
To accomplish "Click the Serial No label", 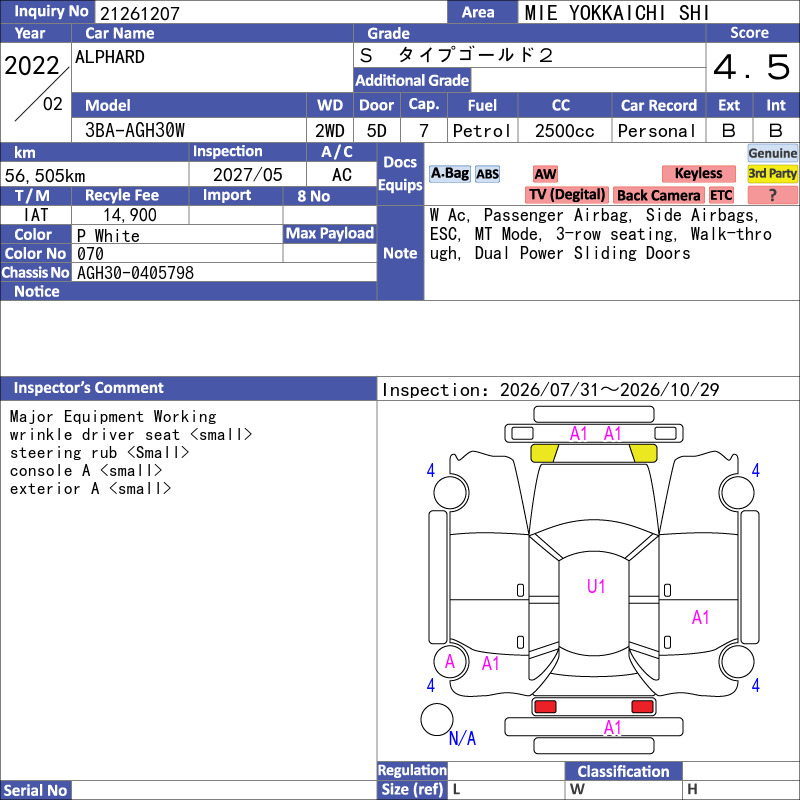I will coord(36,790).
